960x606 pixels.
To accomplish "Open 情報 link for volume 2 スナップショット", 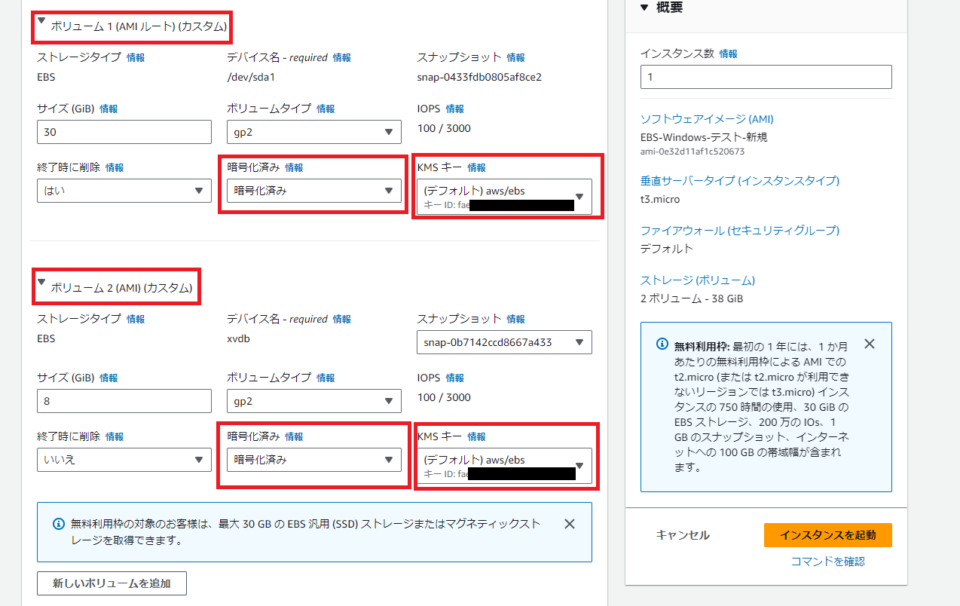I will (516, 319).
